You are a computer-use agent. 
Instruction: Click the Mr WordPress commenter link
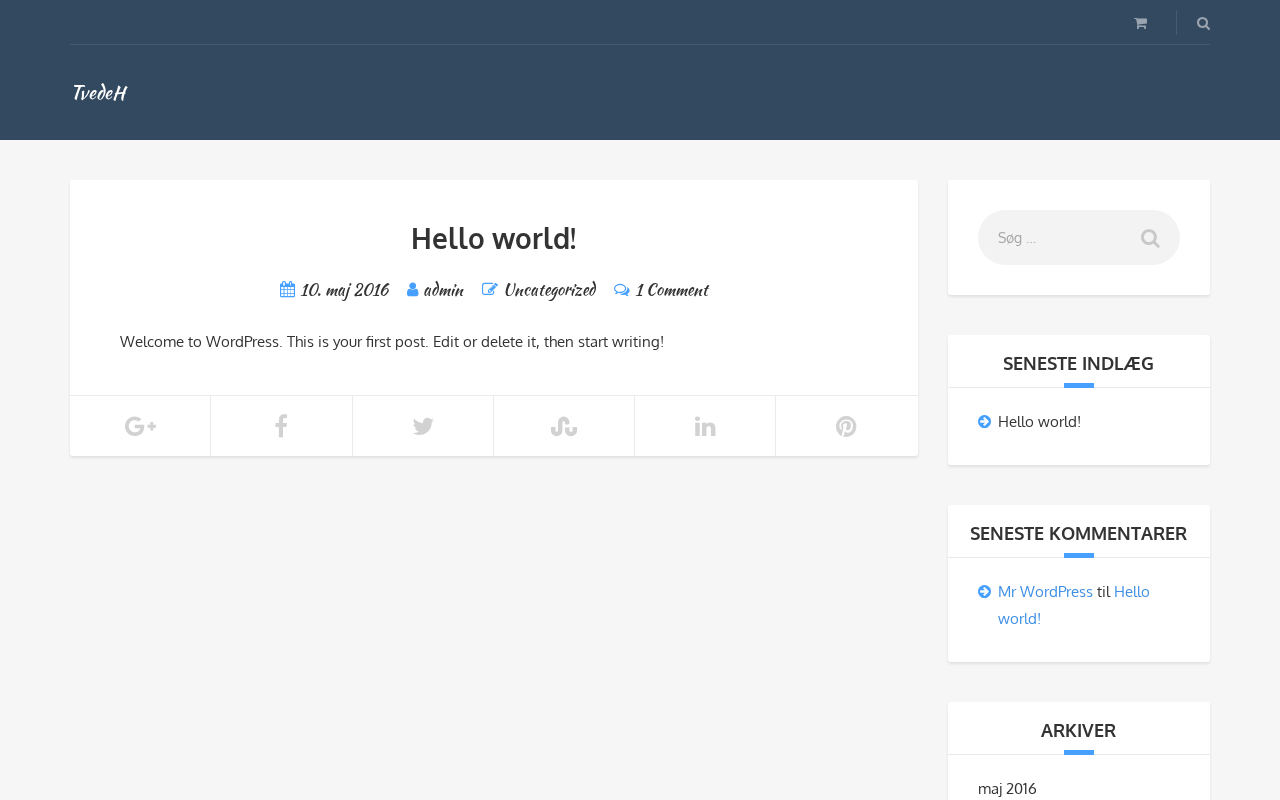tap(1045, 592)
